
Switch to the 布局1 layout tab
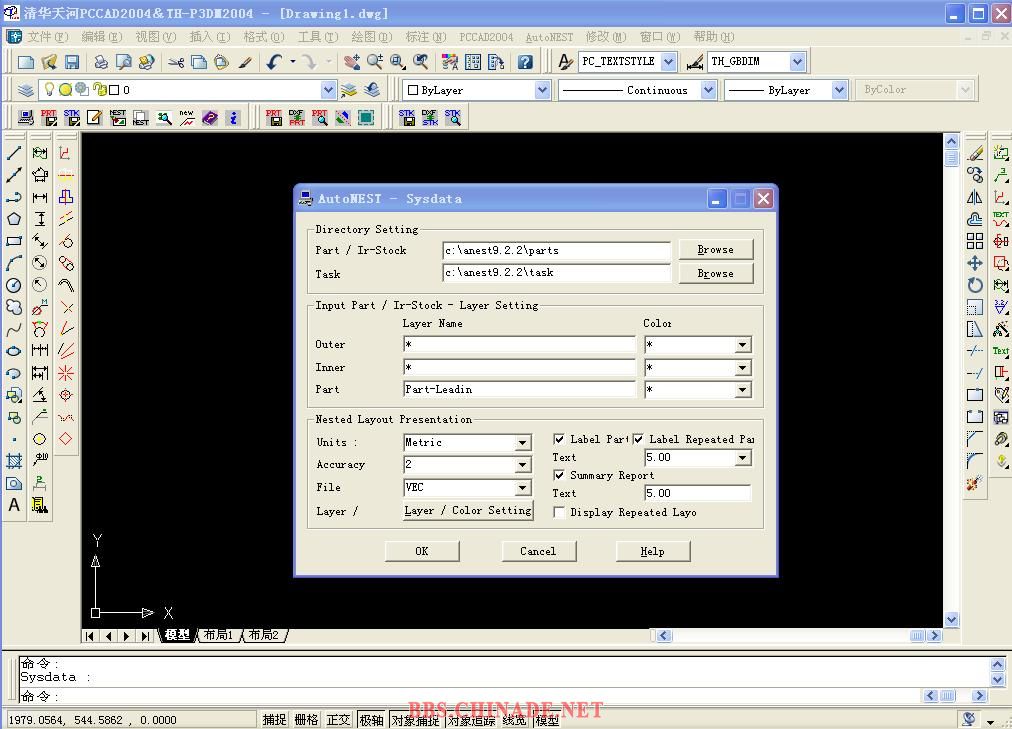tap(218, 635)
